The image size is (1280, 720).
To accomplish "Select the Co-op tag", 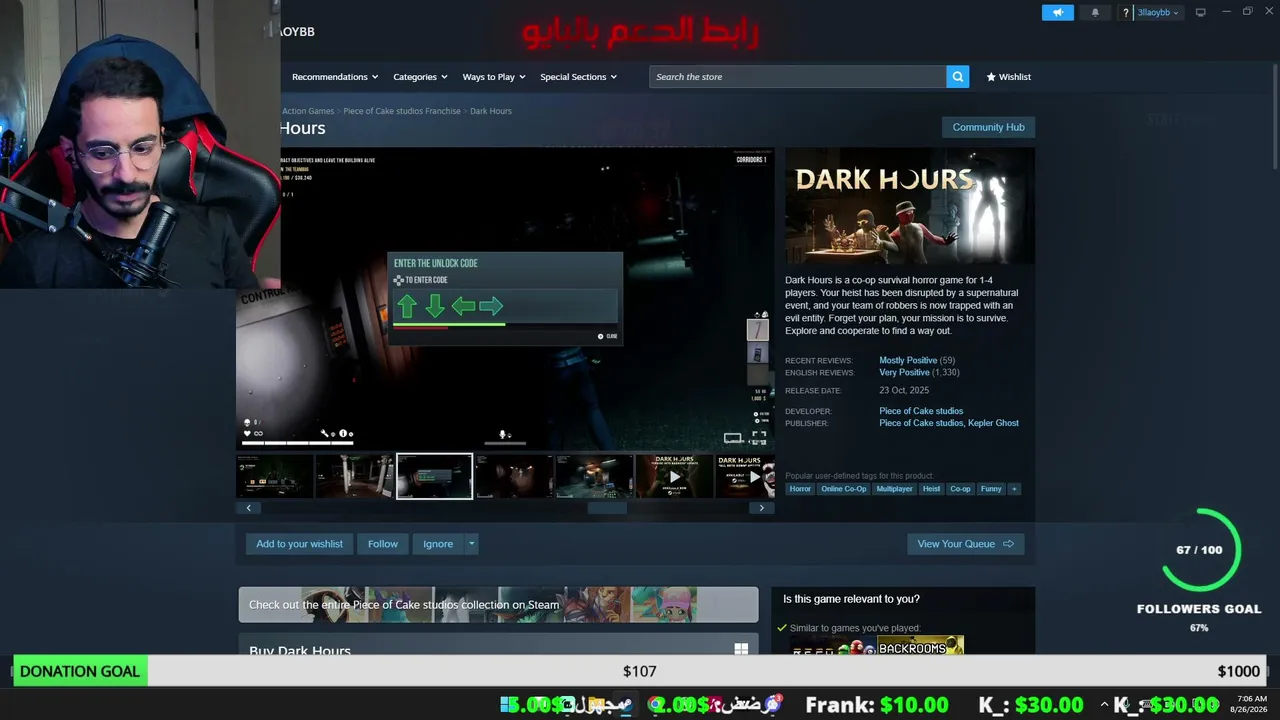I will click(x=960, y=489).
